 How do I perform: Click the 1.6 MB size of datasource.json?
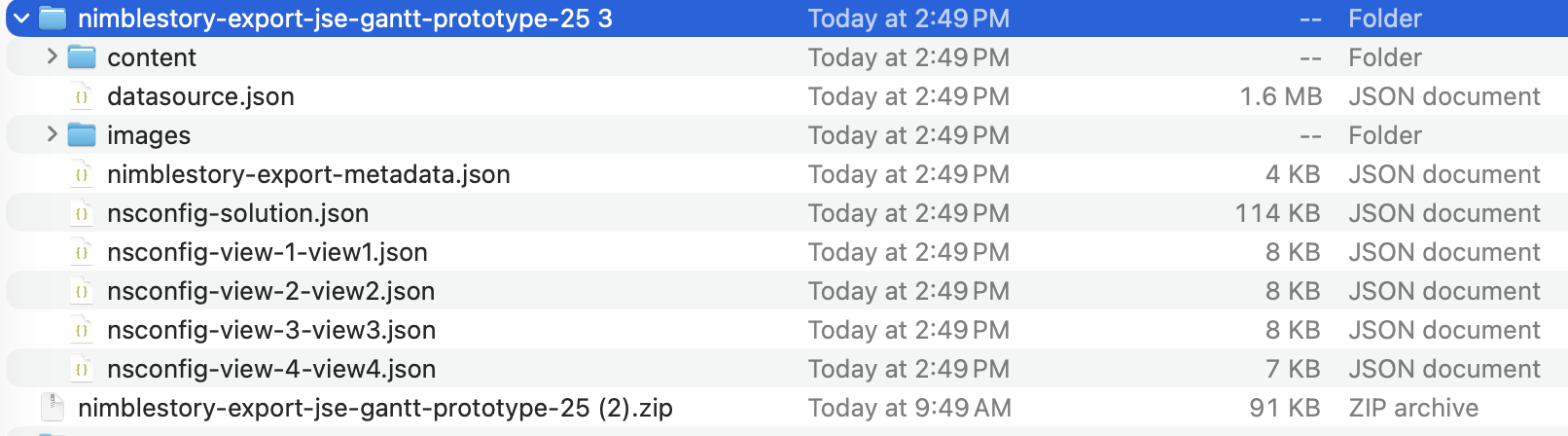tap(1280, 96)
